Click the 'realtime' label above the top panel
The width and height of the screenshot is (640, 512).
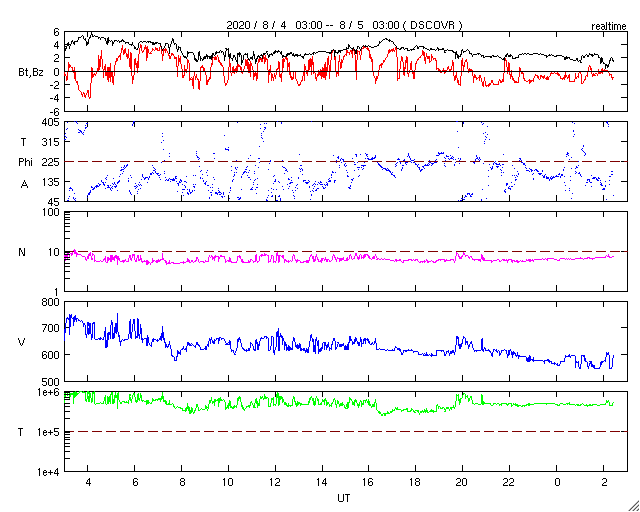pos(609,27)
